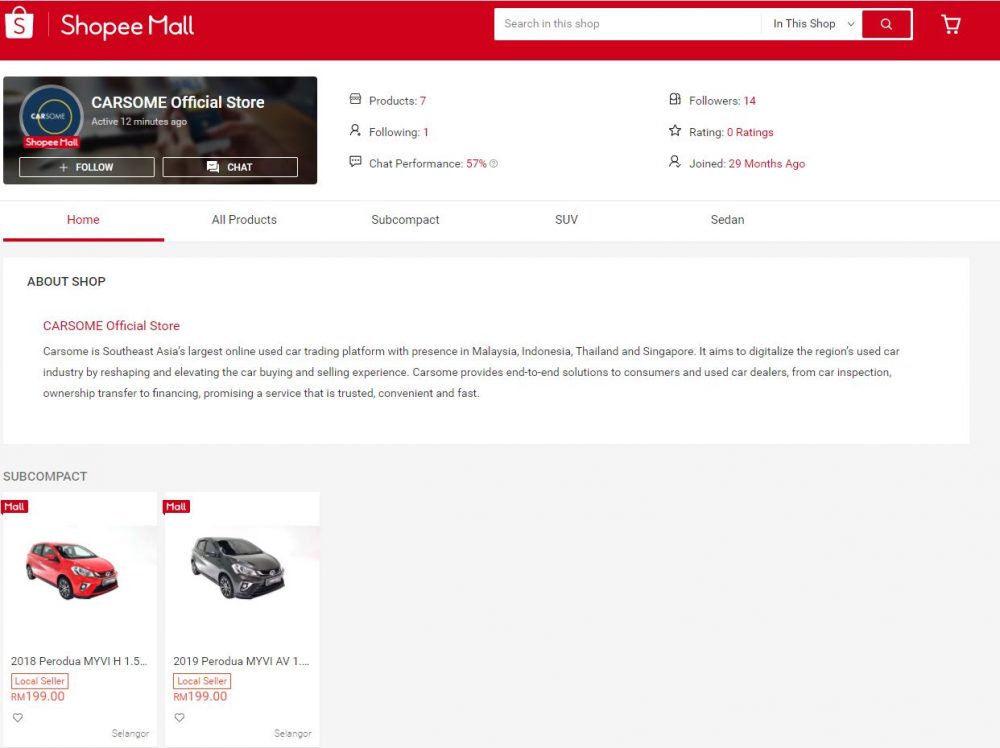Viewport: 1000px width, 748px height.
Task: Click the search in this shop field
Action: [x=627, y=24]
